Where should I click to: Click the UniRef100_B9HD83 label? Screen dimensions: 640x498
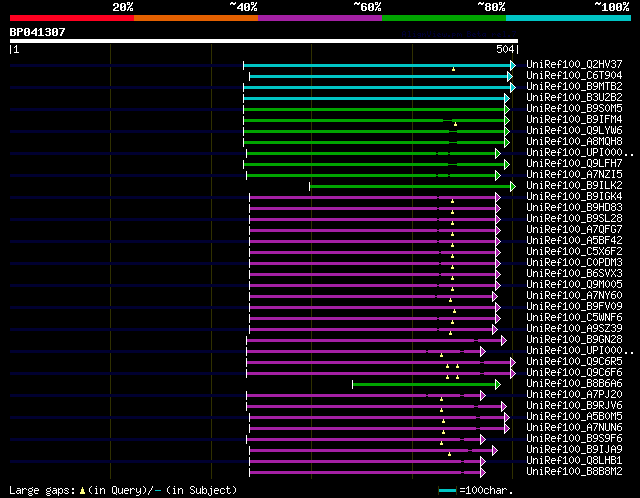(574, 207)
